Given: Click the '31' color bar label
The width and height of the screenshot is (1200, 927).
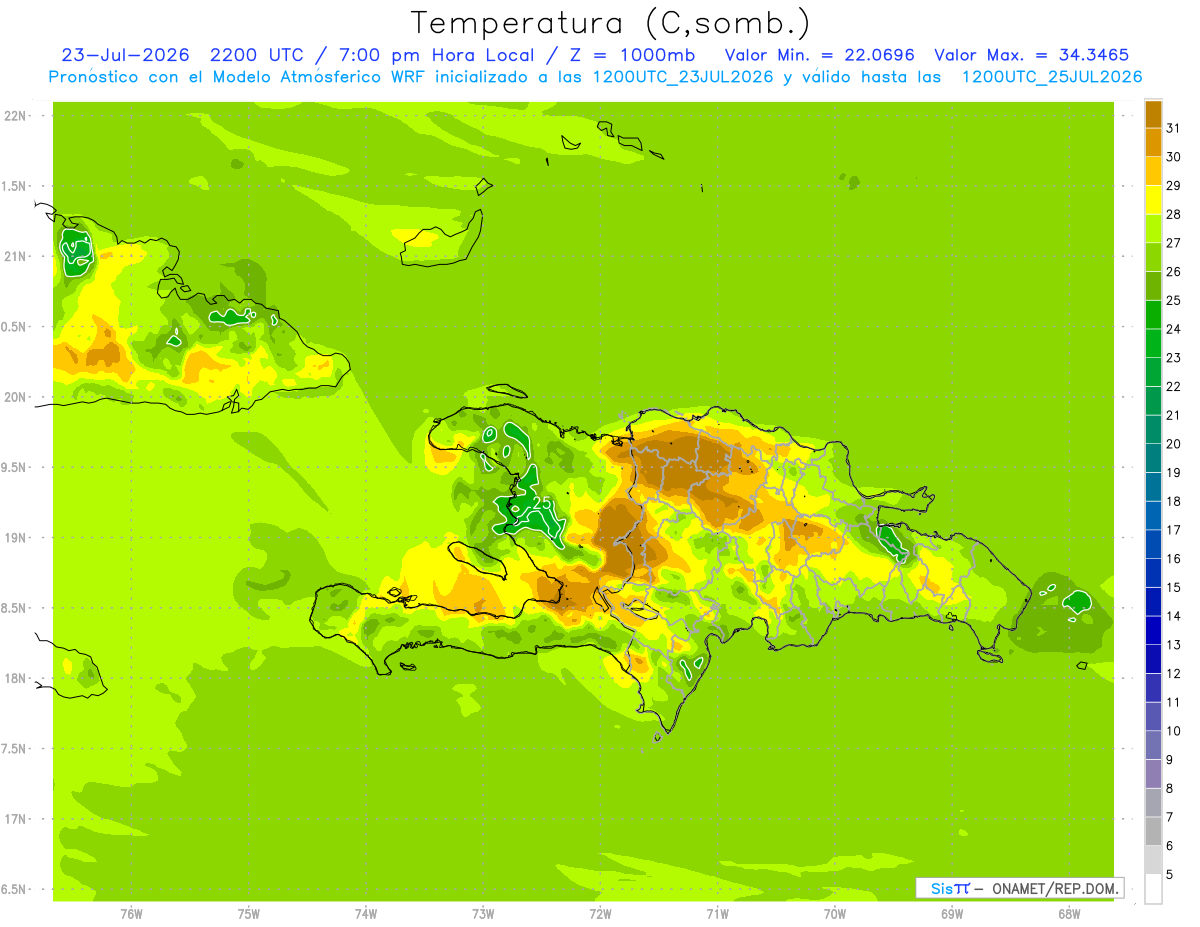Looking at the screenshot, I should point(1173,127).
